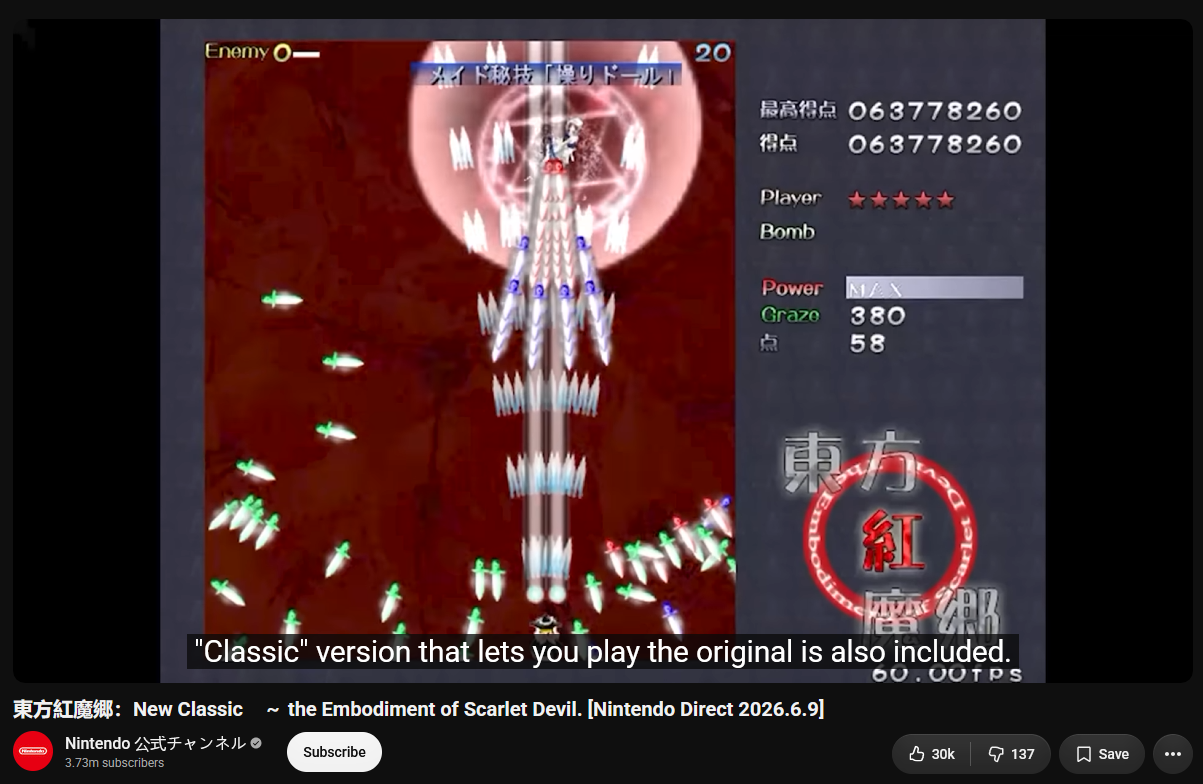Click the 3.73m subscribers count
Viewport: 1203px width, 784px height.
click(115, 763)
